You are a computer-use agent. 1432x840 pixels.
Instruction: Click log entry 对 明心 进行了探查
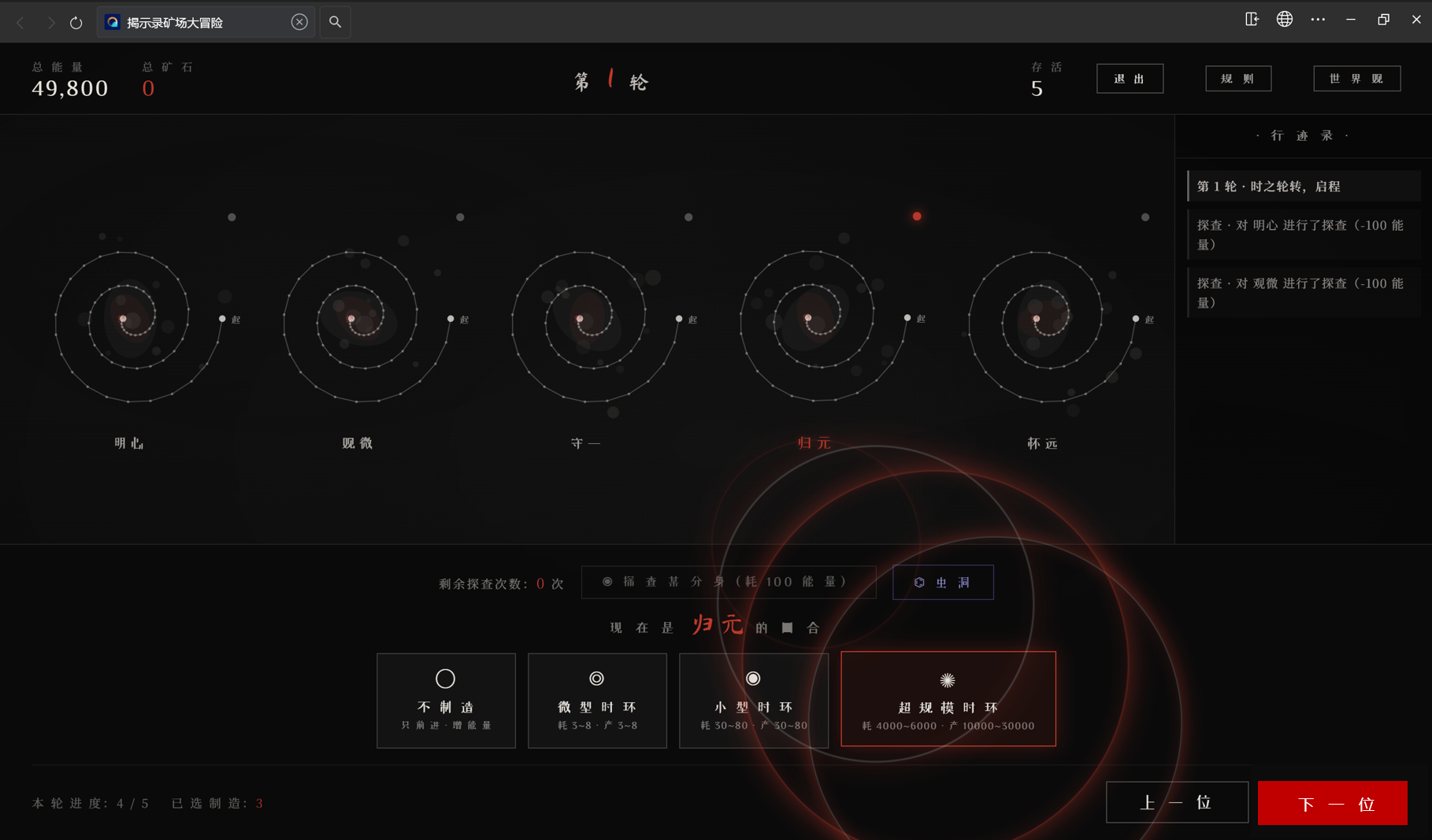coord(1304,235)
